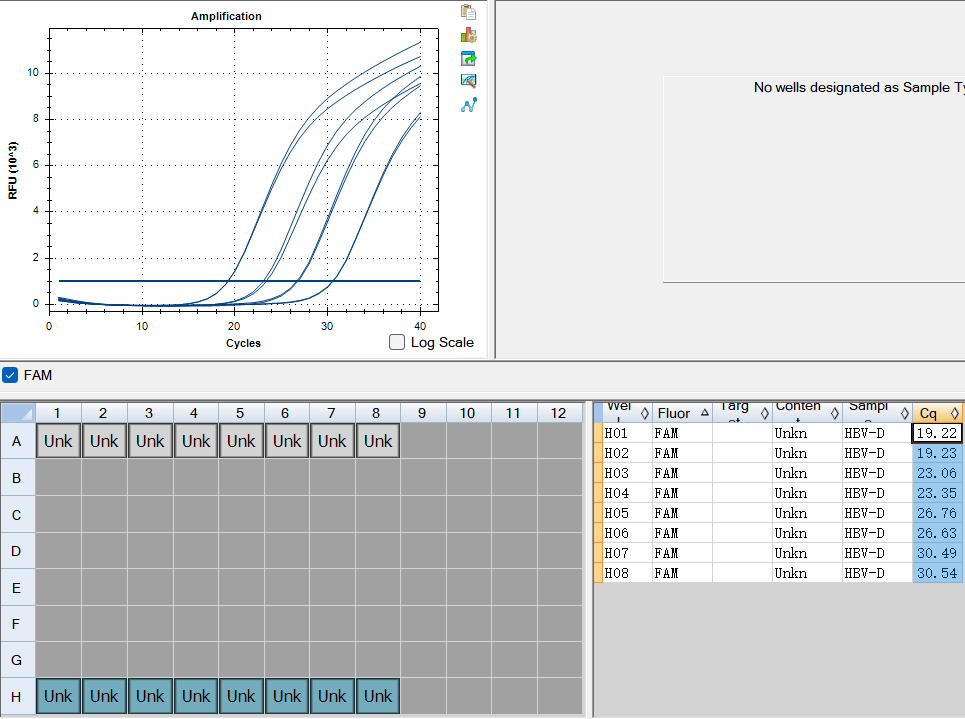
Task: Click the horizontal threshold line on chart
Action: click(x=239, y=281)
